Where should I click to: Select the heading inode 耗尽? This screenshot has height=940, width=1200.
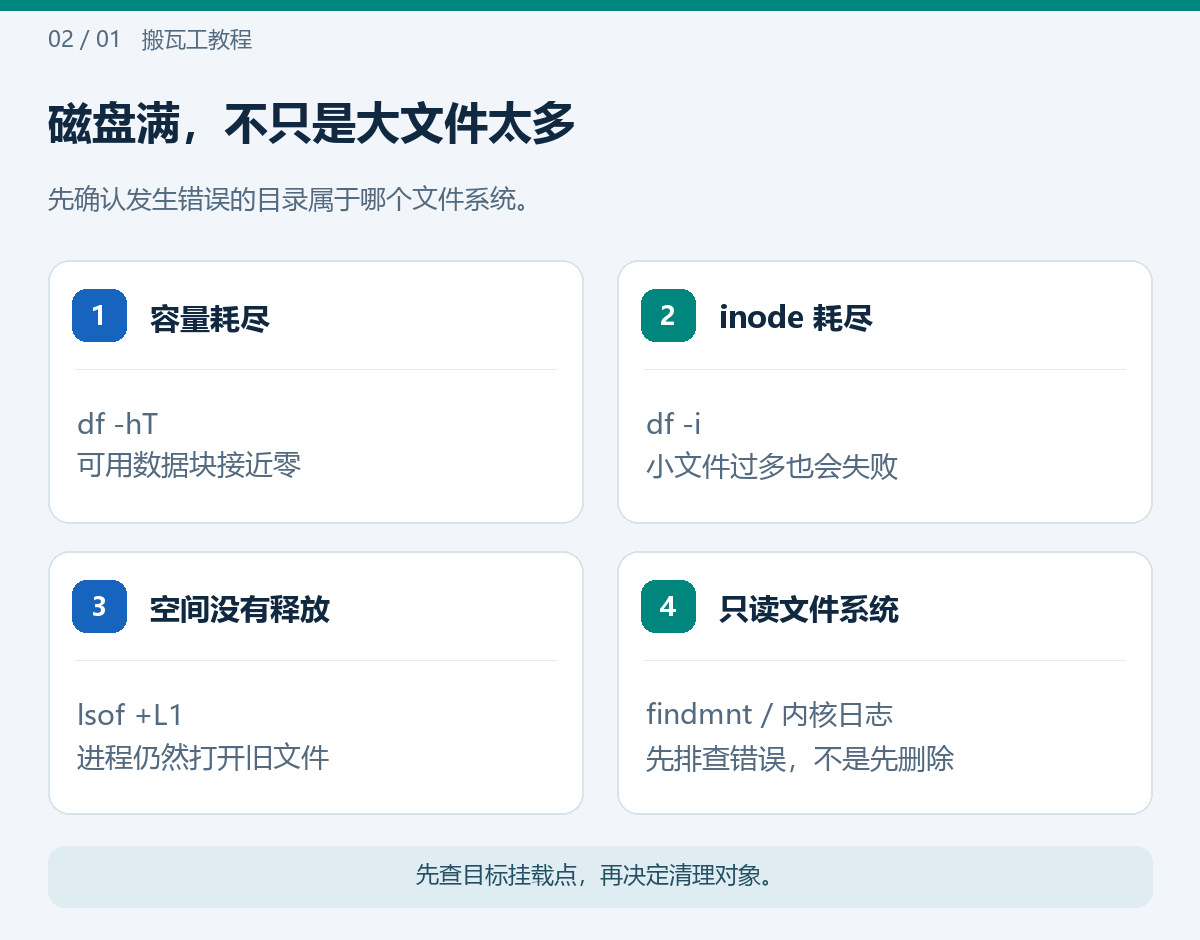796,318
